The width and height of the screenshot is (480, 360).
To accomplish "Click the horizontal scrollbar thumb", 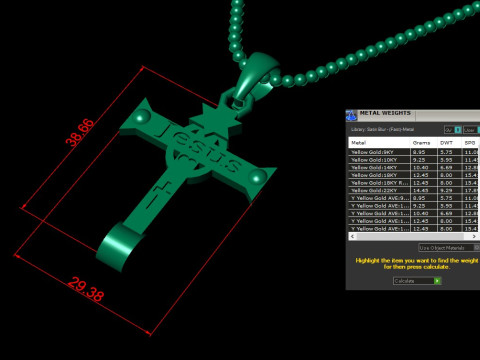I will 410,236.
